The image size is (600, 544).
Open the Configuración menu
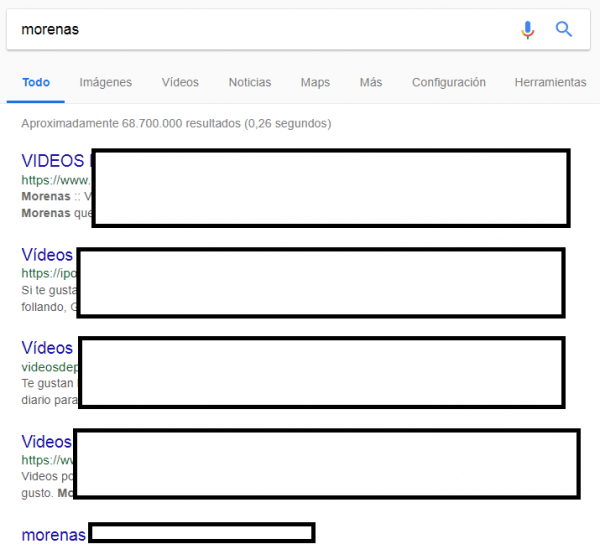[x=449, y=82]
